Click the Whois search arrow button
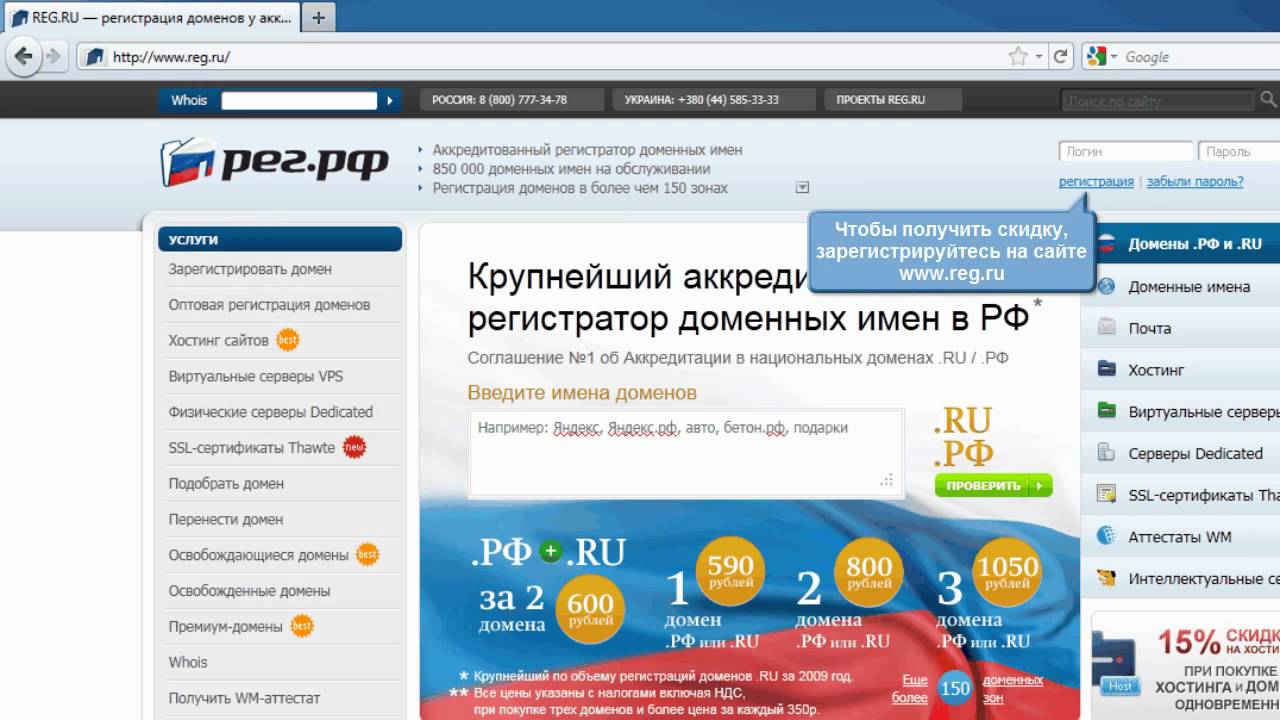Viewport: 1280px width, 720px height. tap(390, 100)
